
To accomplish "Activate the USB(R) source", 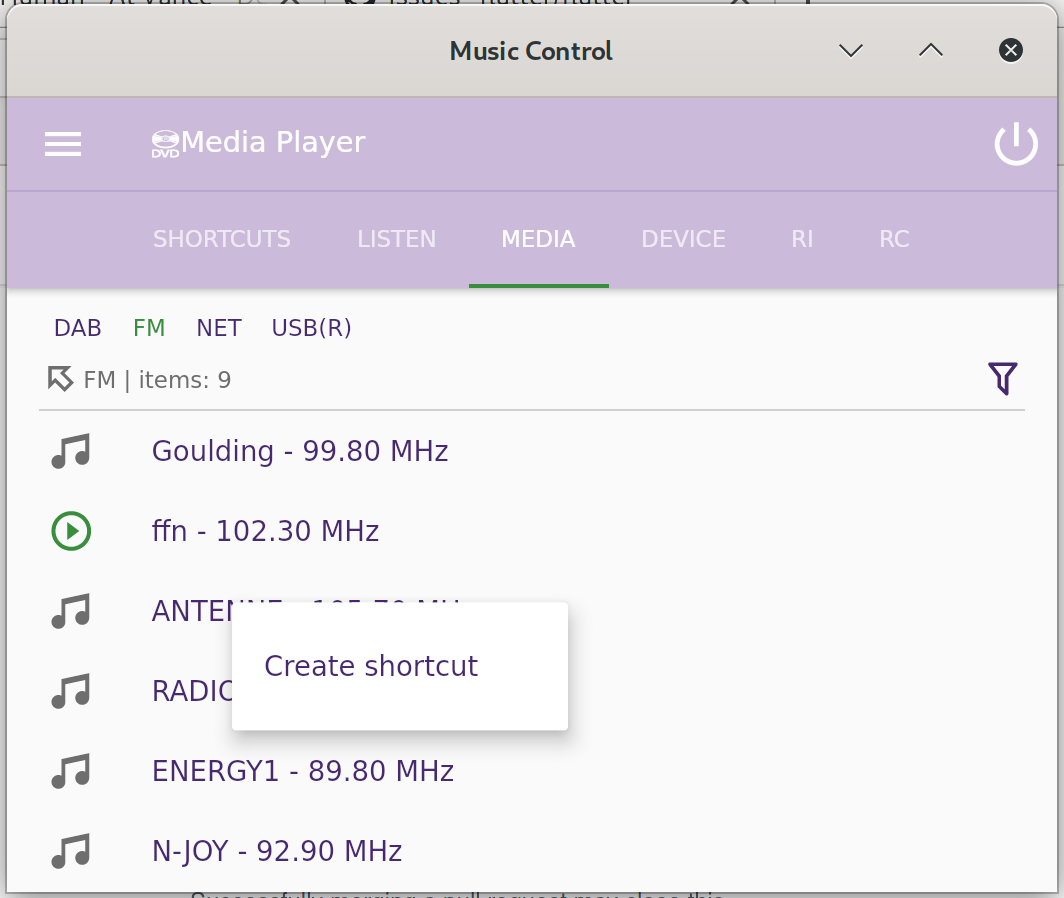I will pyautogui.click(x=310, y=327).
